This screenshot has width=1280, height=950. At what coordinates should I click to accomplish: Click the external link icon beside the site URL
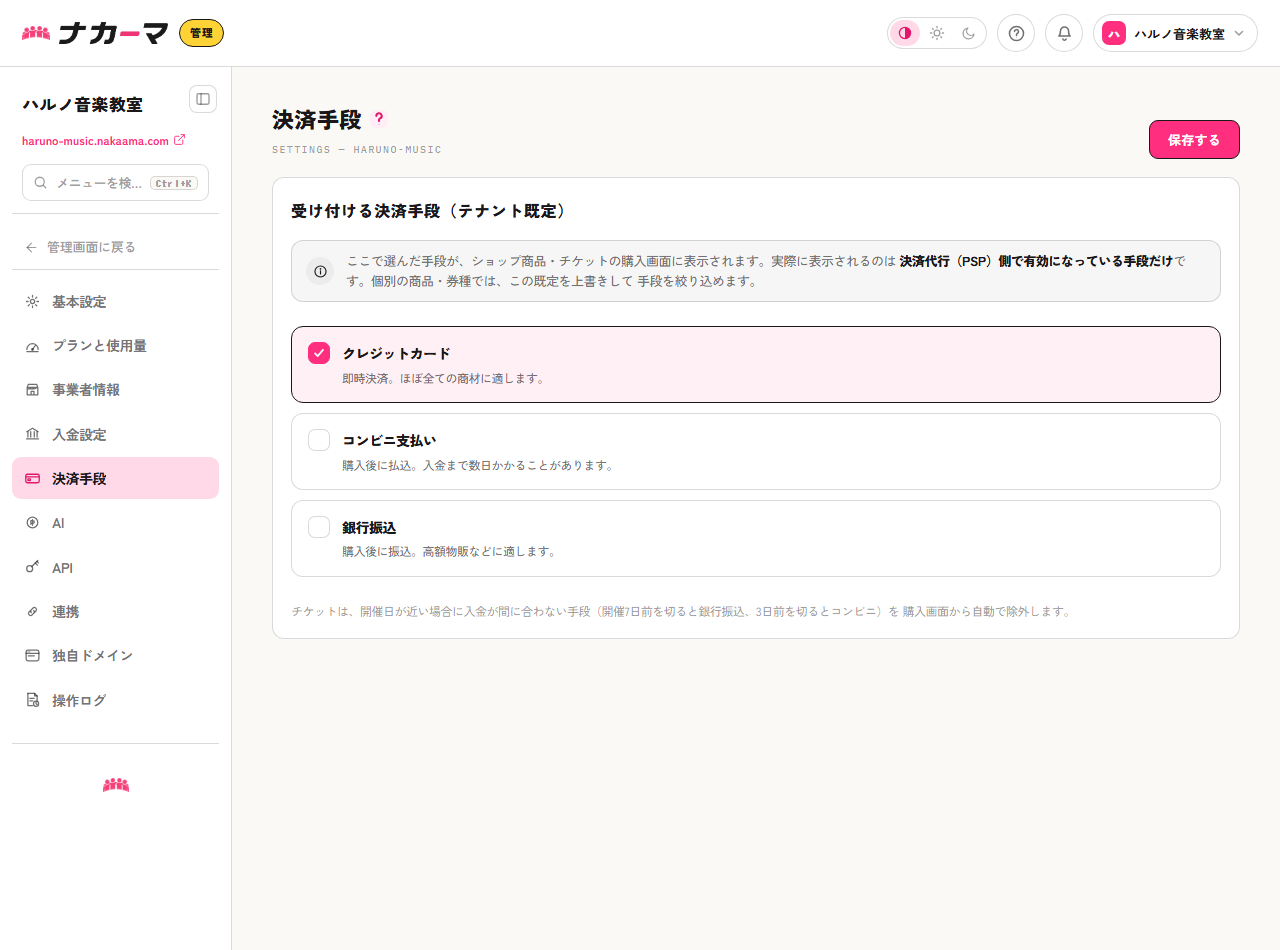tap(180, 140)
